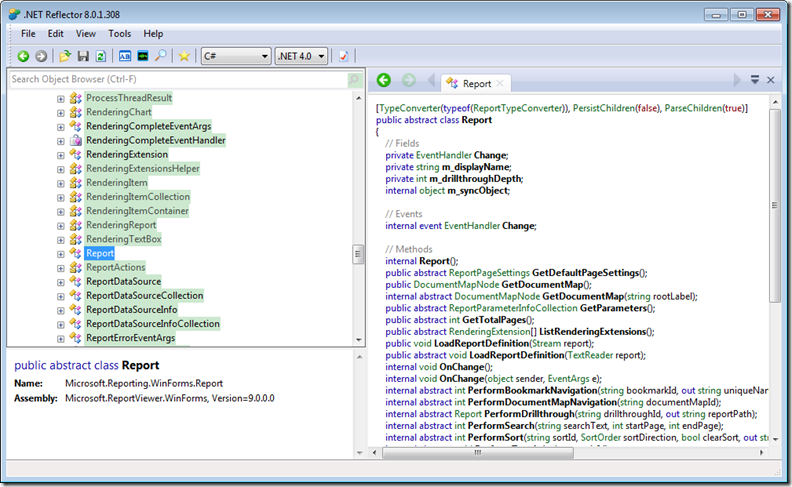792x487 pixels.
Task: Click the search button in Object Browser box
Action: pos(355,79)
